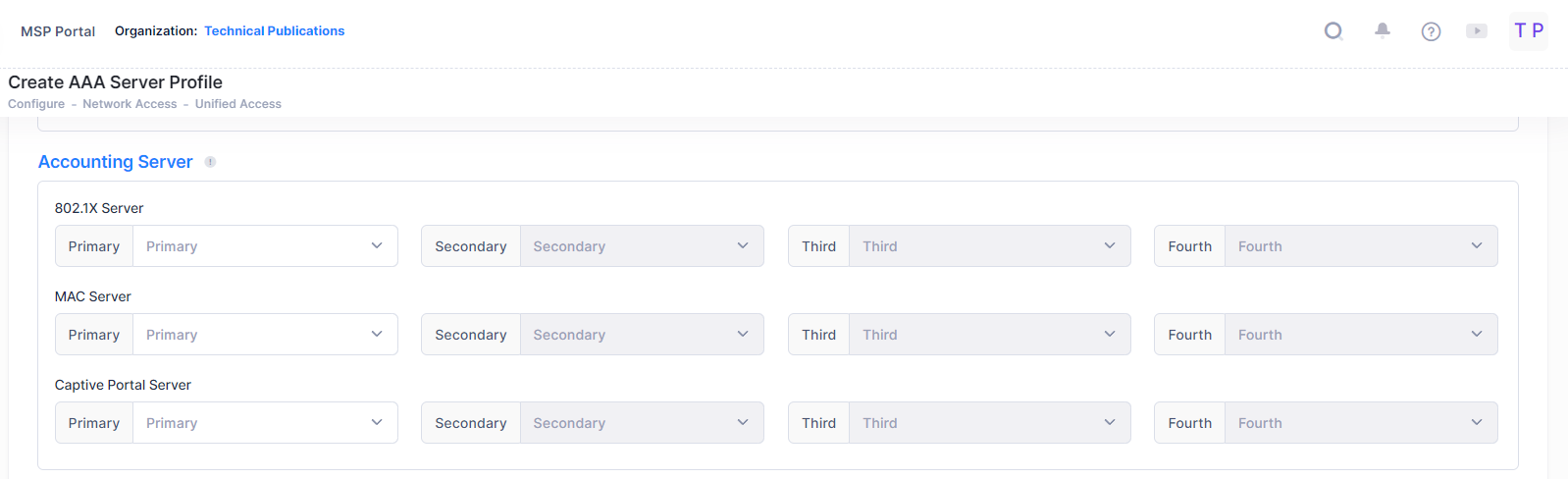Image resolution: width=1568 pixels, height=479 pixels.
Task: Go to Configure breadcrumb
Action: click(36, 104)
